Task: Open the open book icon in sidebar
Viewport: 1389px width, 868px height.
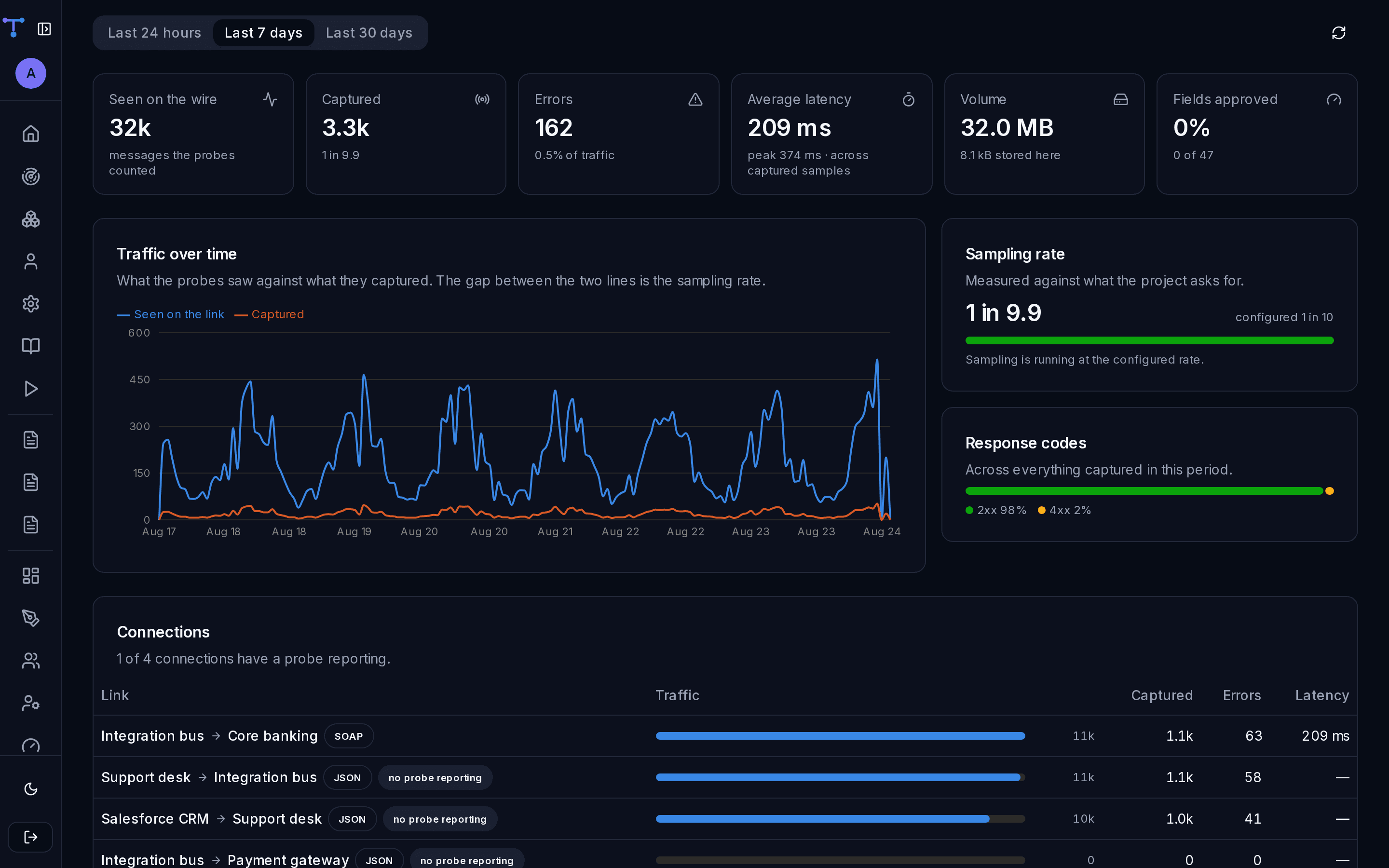Action: coord(30,346)
